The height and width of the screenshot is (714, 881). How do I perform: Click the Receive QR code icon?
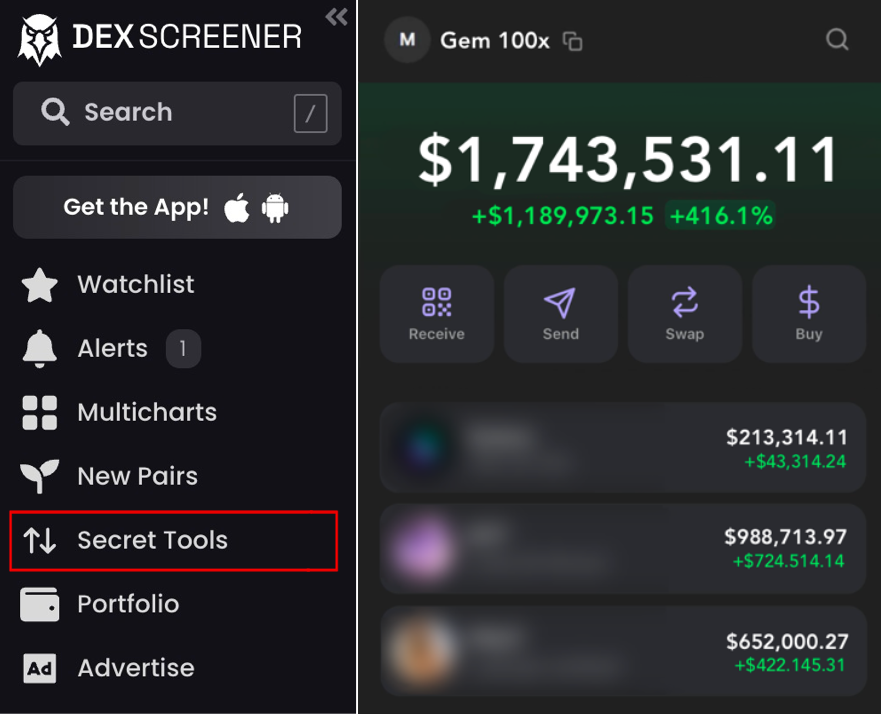(x=437, y=302)
